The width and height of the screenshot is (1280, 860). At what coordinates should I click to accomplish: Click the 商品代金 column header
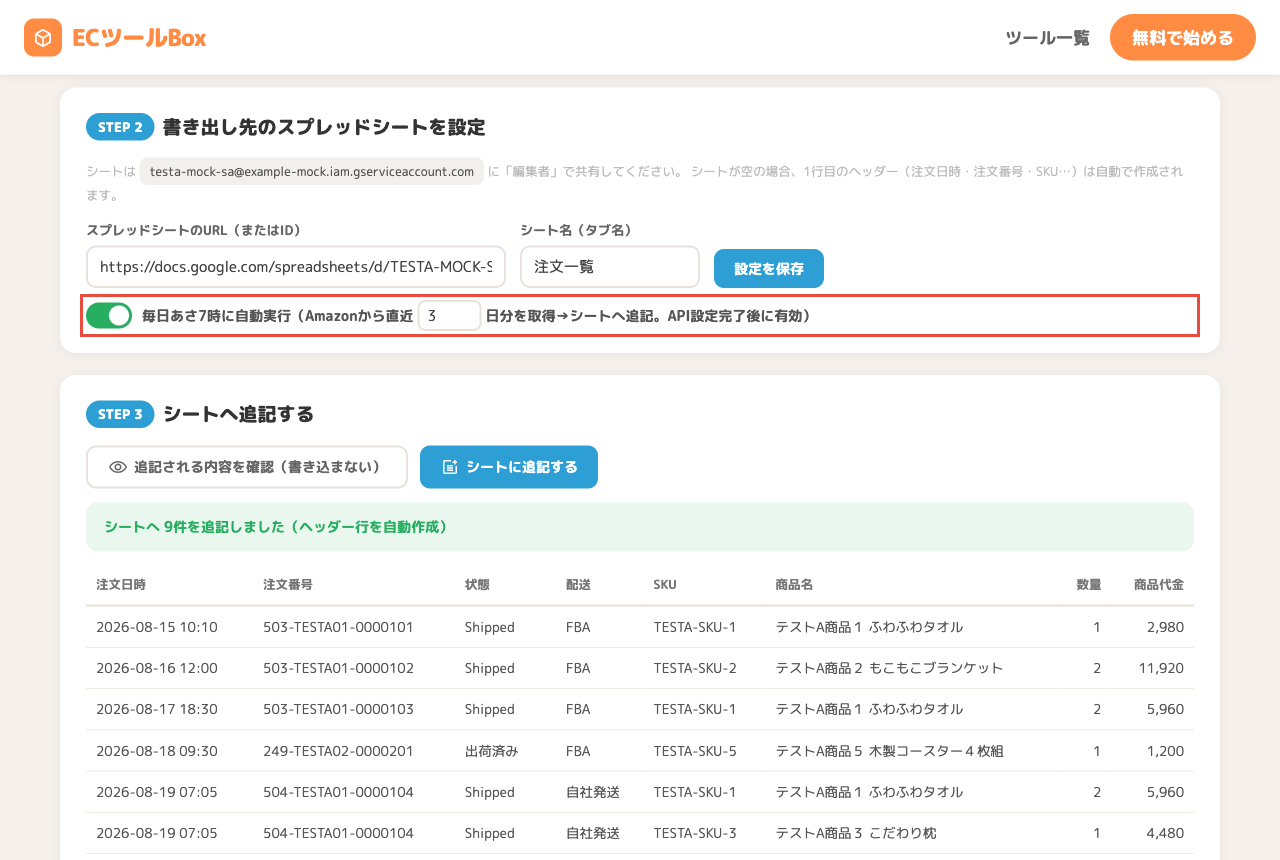coord(1159,584)
